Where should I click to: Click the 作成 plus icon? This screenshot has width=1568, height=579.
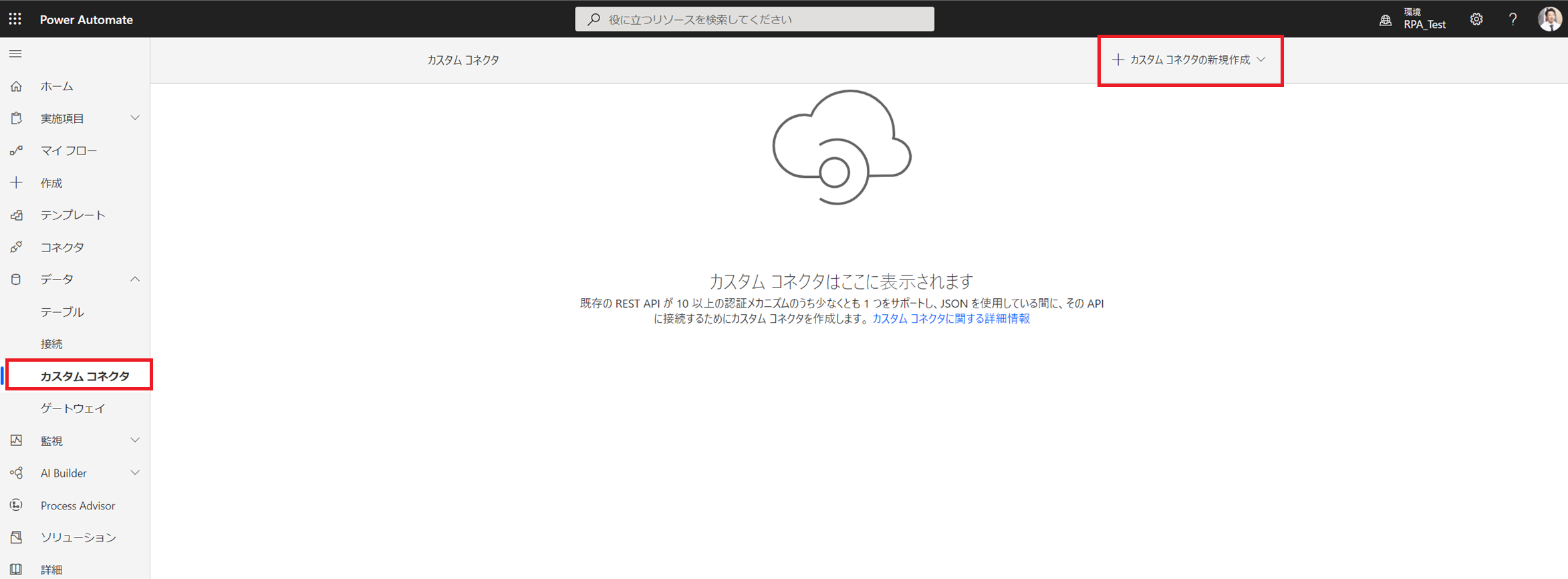point(16,183)
